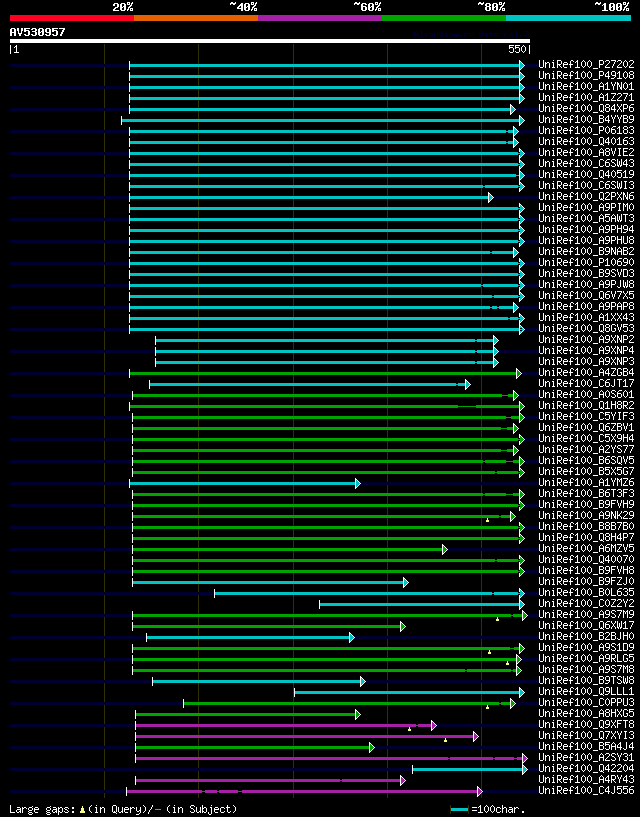Click arrowhead of the UniRef100_C6JT17 alignment bar
This screenshot has height=817, width=640.
click(x=467, y=385)
